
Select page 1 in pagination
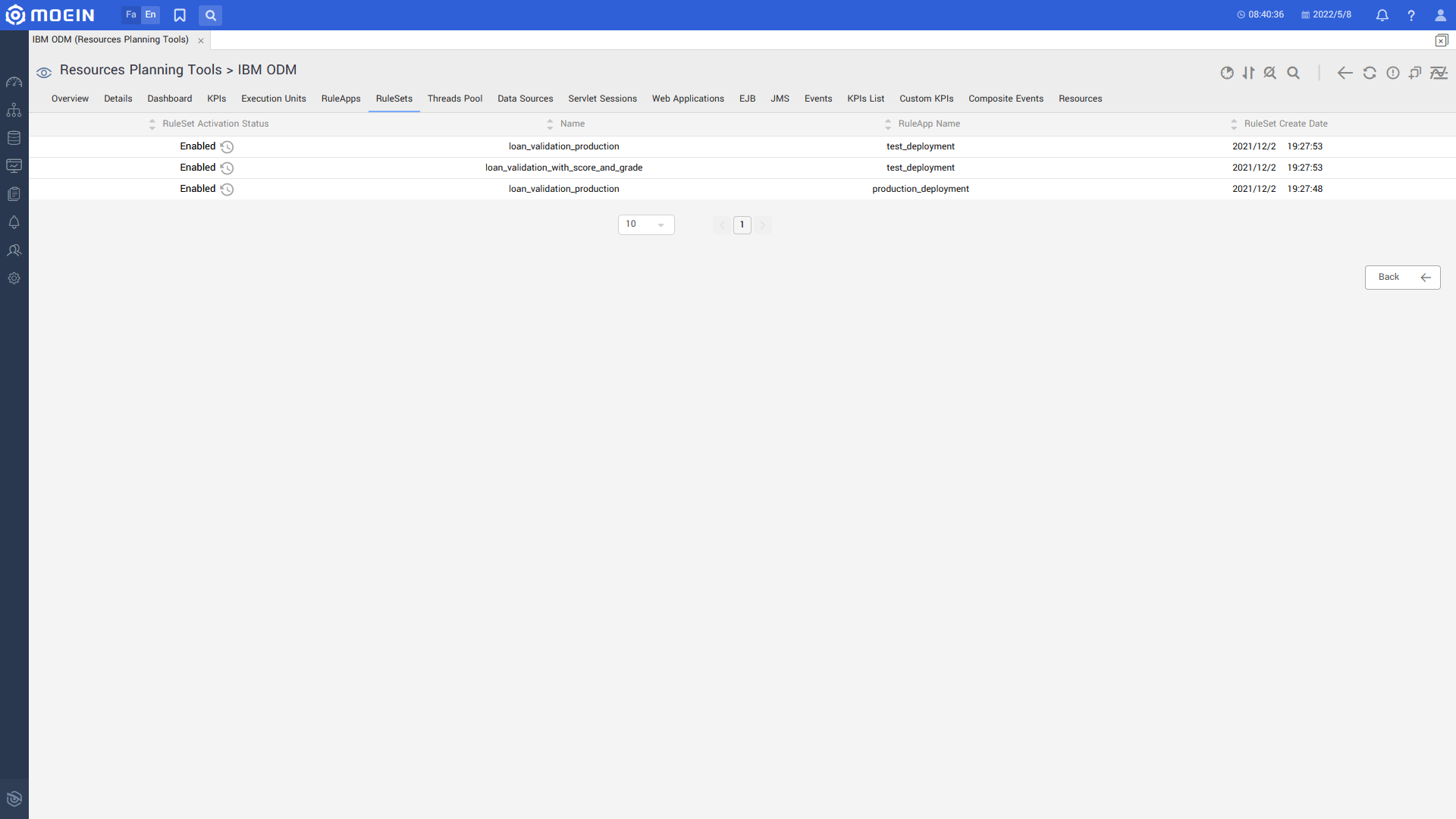coord(742,225)
